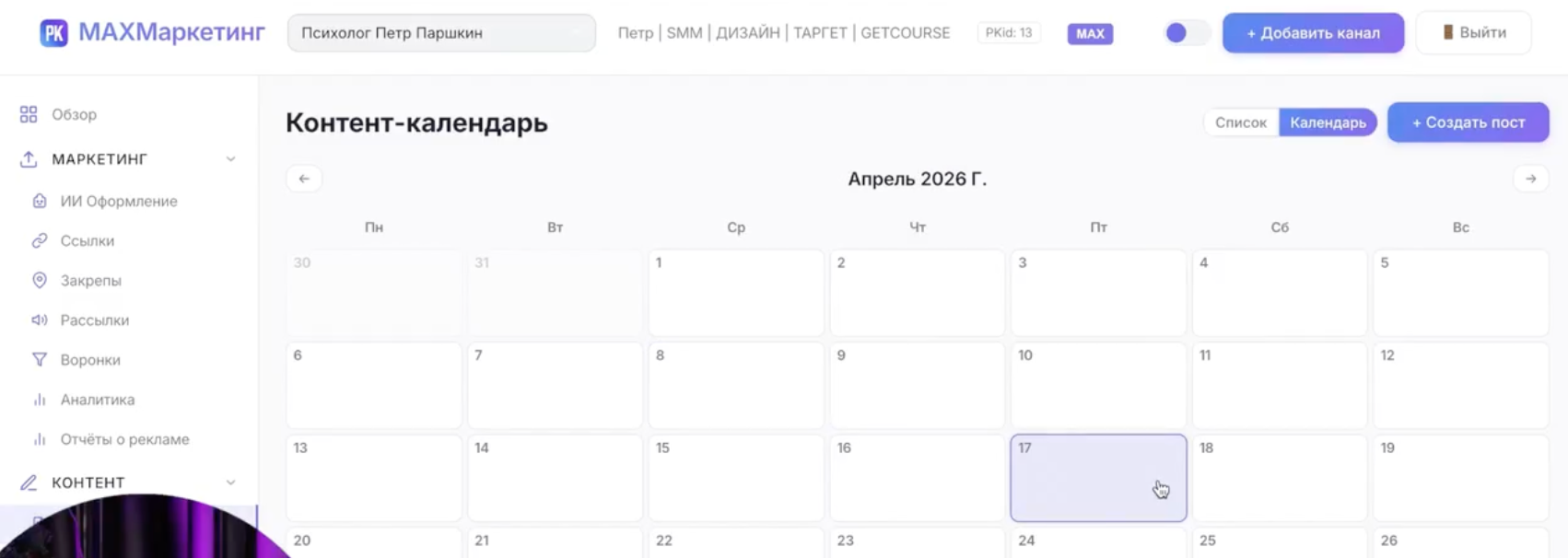Open the Психолог Петр Паршкин channel dropdown
The image size is (1568, 558).
(x=441, y=33)
